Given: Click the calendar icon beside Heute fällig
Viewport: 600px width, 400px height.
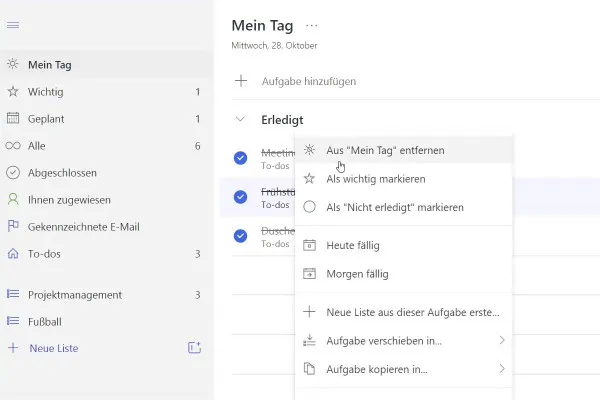Looking at the screenshot, I should coord(309,245).
